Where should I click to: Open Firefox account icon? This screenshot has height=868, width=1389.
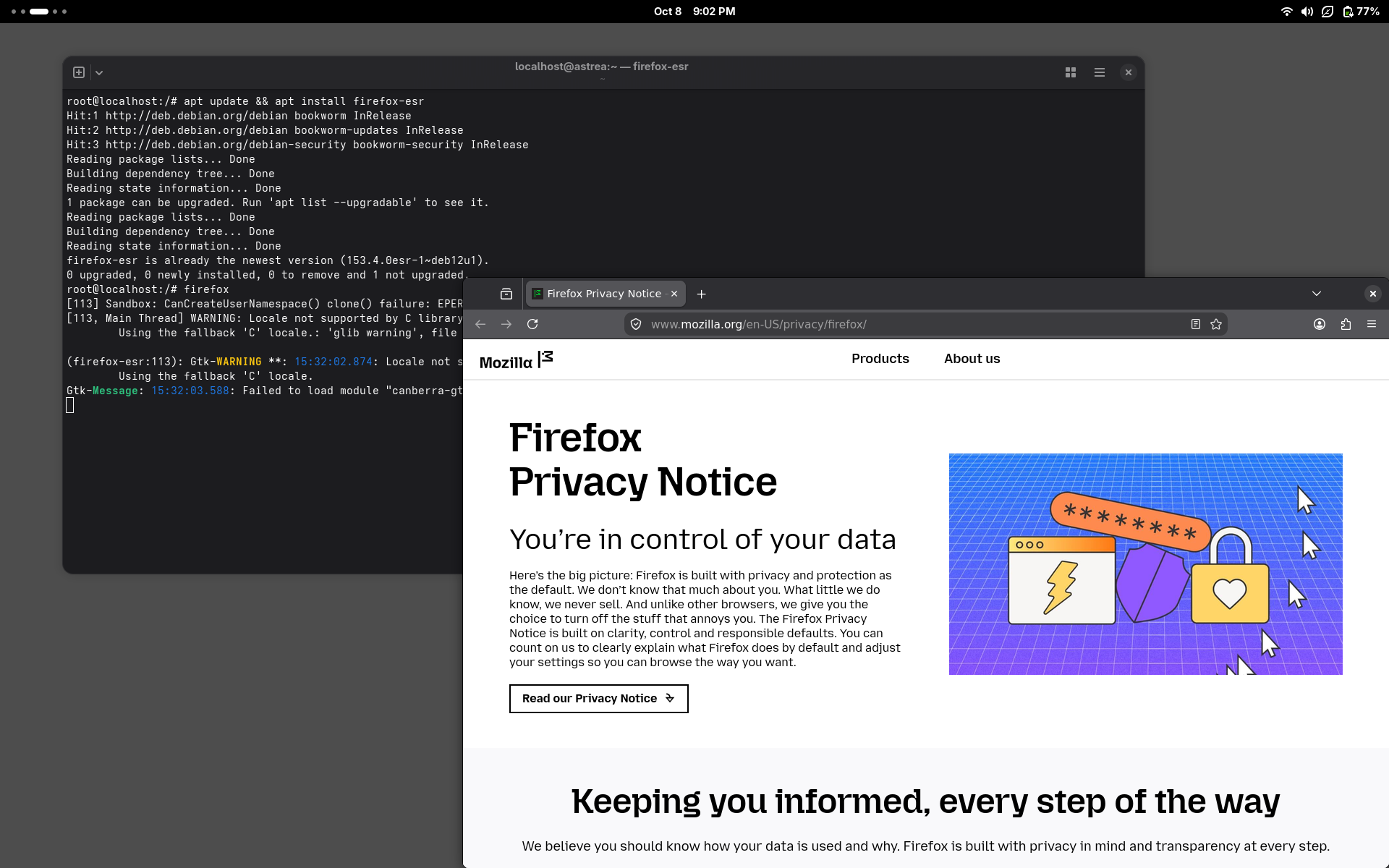1320,324
